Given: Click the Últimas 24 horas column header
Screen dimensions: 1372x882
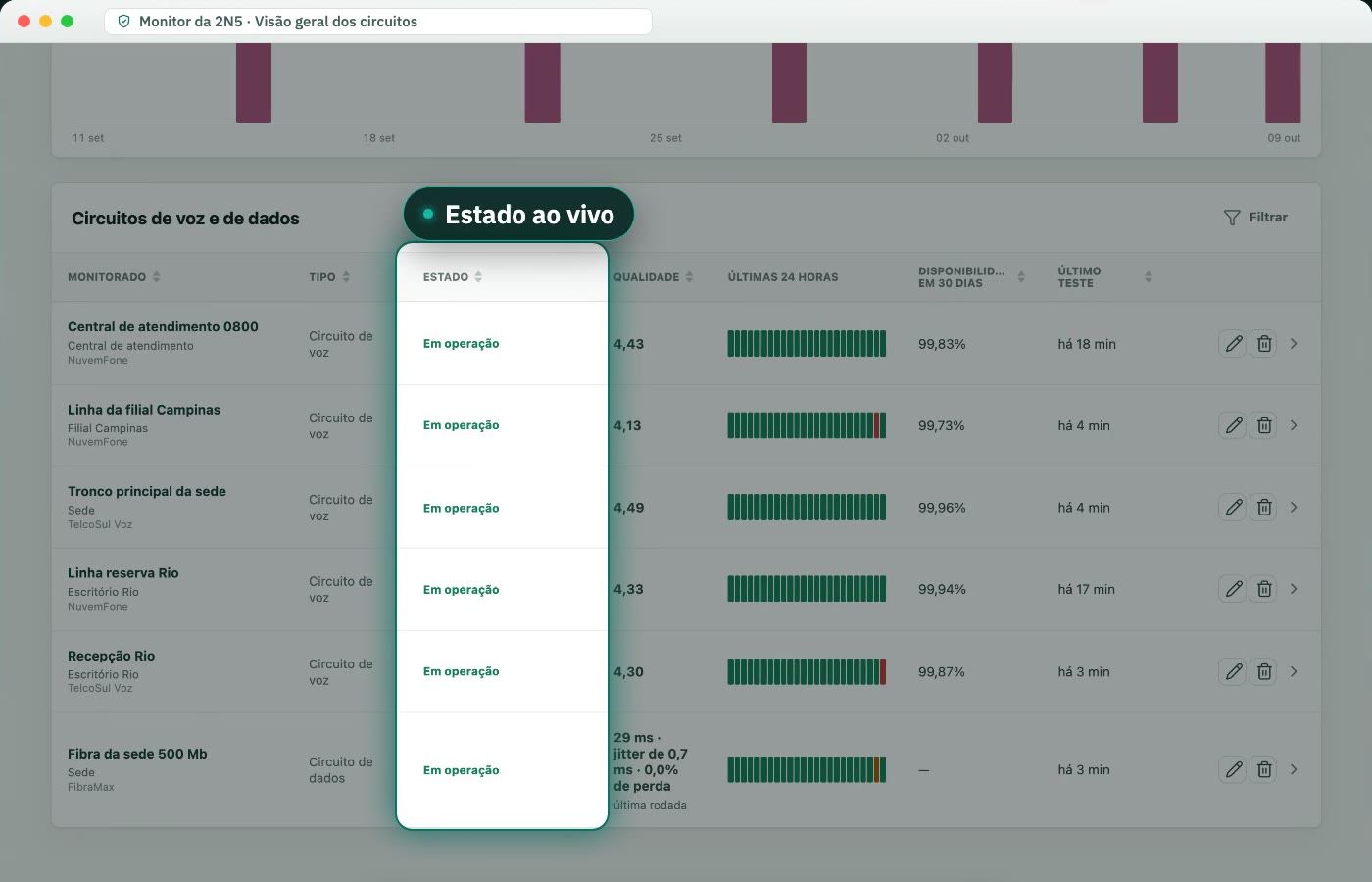Looking at the screenshot, I should (x=783, y=277).
